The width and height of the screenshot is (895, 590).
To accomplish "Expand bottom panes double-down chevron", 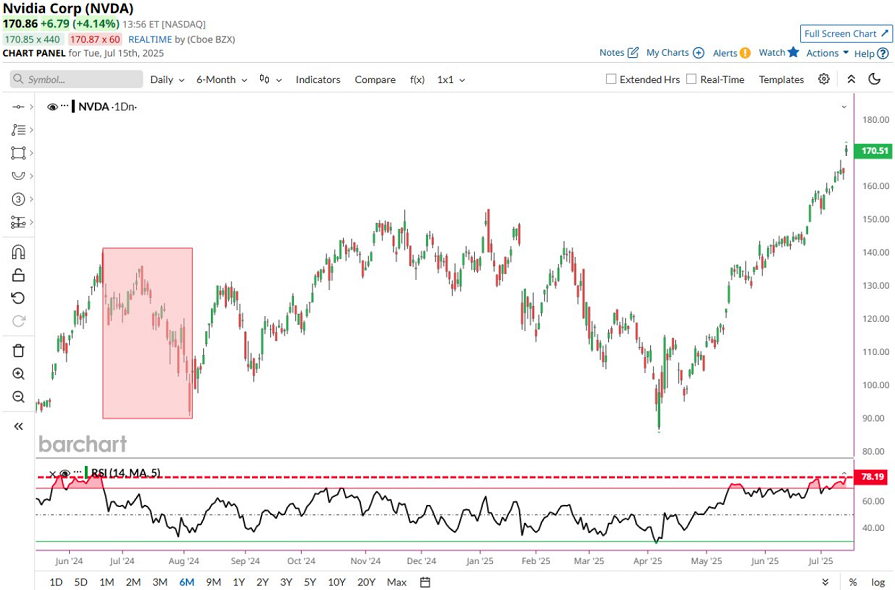I will tap(825, 582).
